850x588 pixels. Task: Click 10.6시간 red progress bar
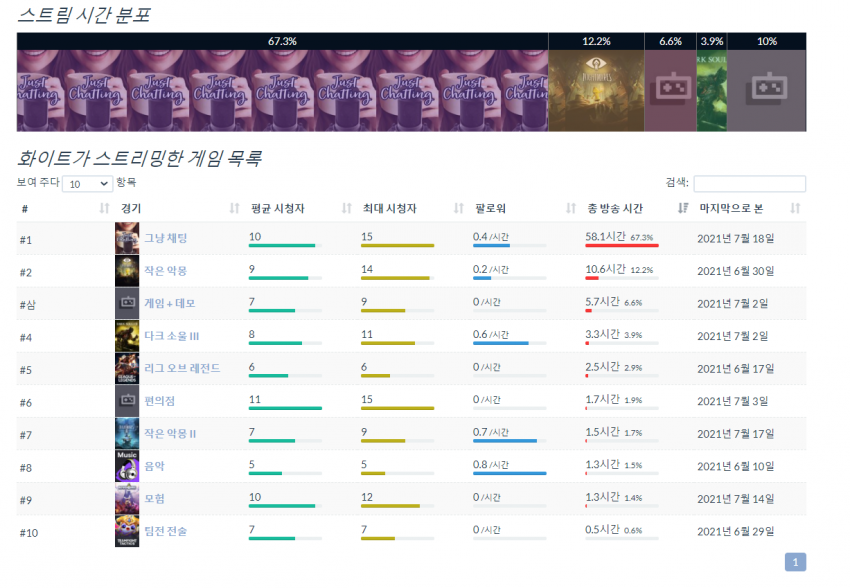tap(592, 278)
